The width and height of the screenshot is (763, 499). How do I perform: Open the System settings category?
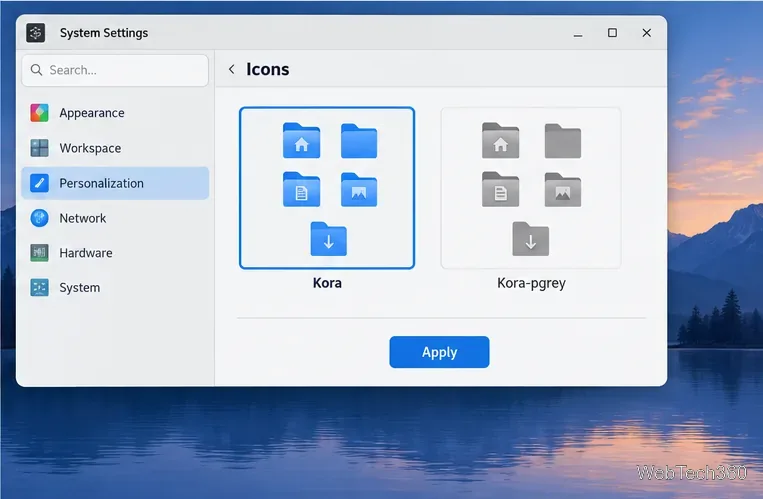115,288
